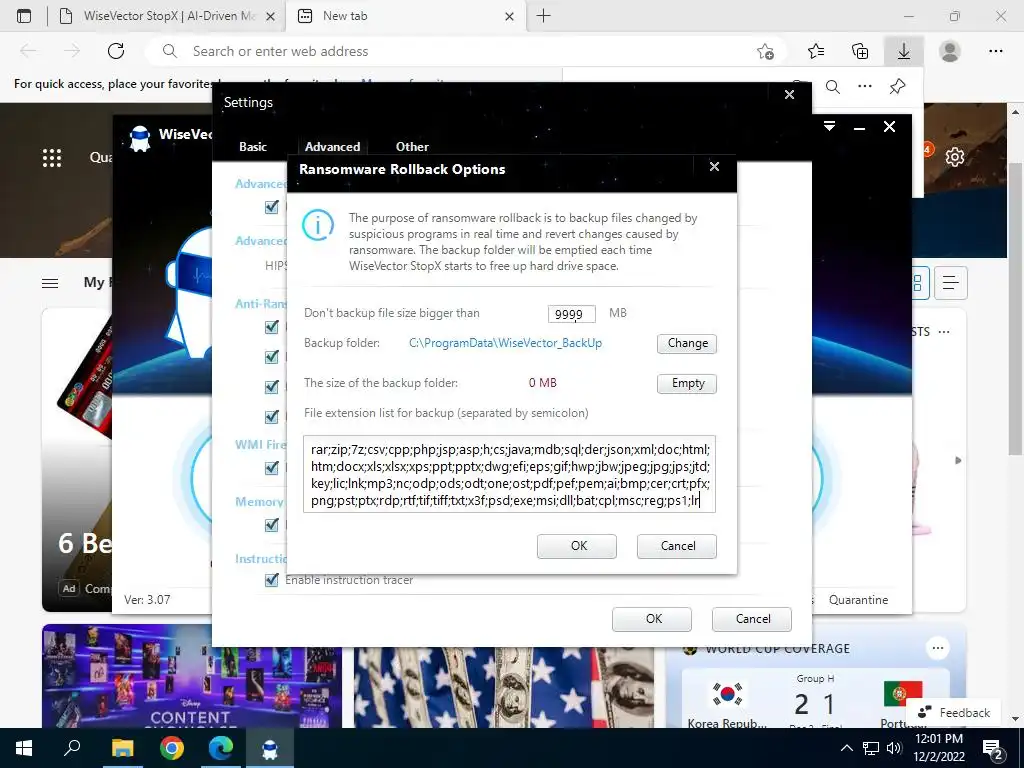Open File Explorer from taskbar
Viewport: 1024px width, 768px height.
click(x=122, y=748)
